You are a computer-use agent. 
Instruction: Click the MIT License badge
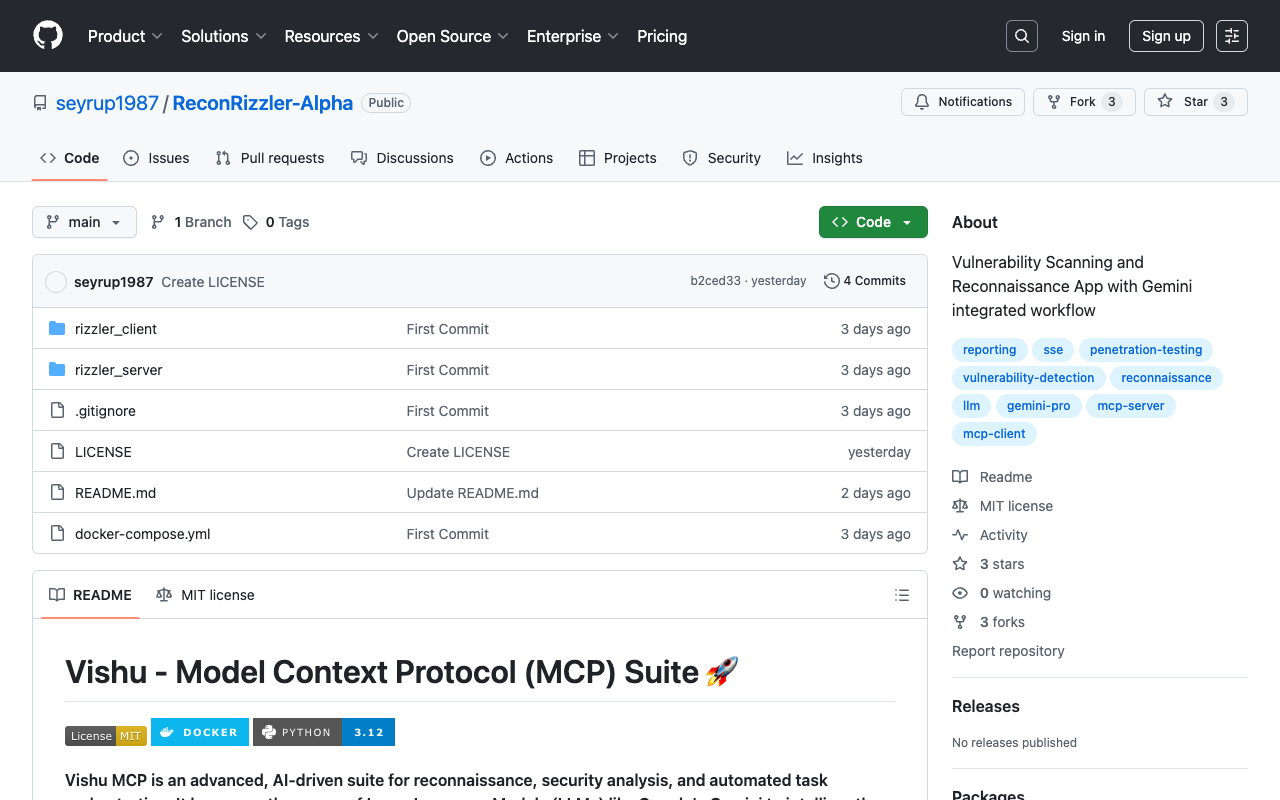click(x=106, y=736)
